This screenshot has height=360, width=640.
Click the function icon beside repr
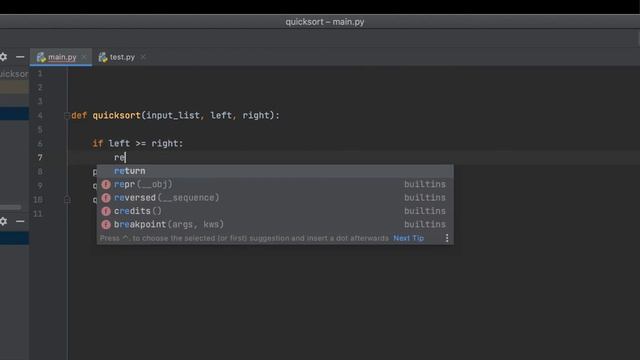(x=106, y=184)
